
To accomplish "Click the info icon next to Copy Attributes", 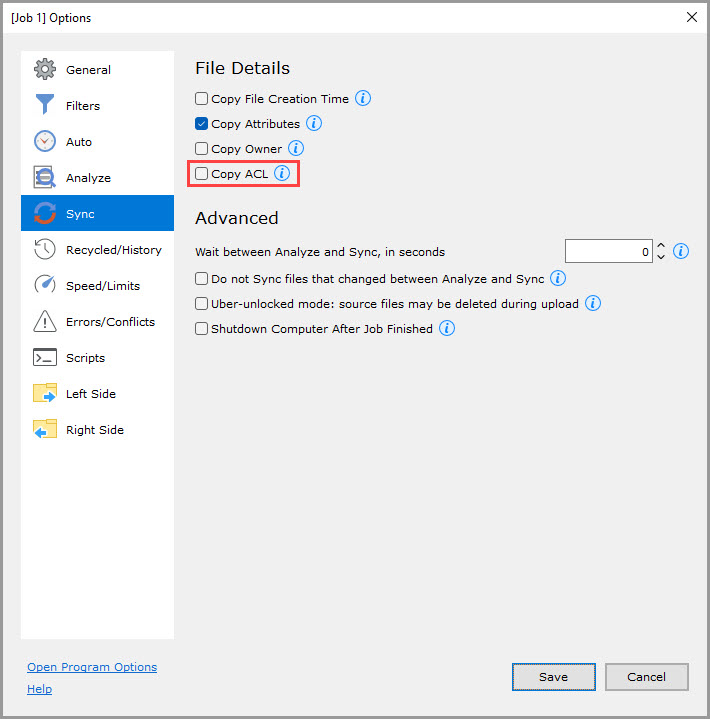I will pyautogui.click(x=314, y=124).
